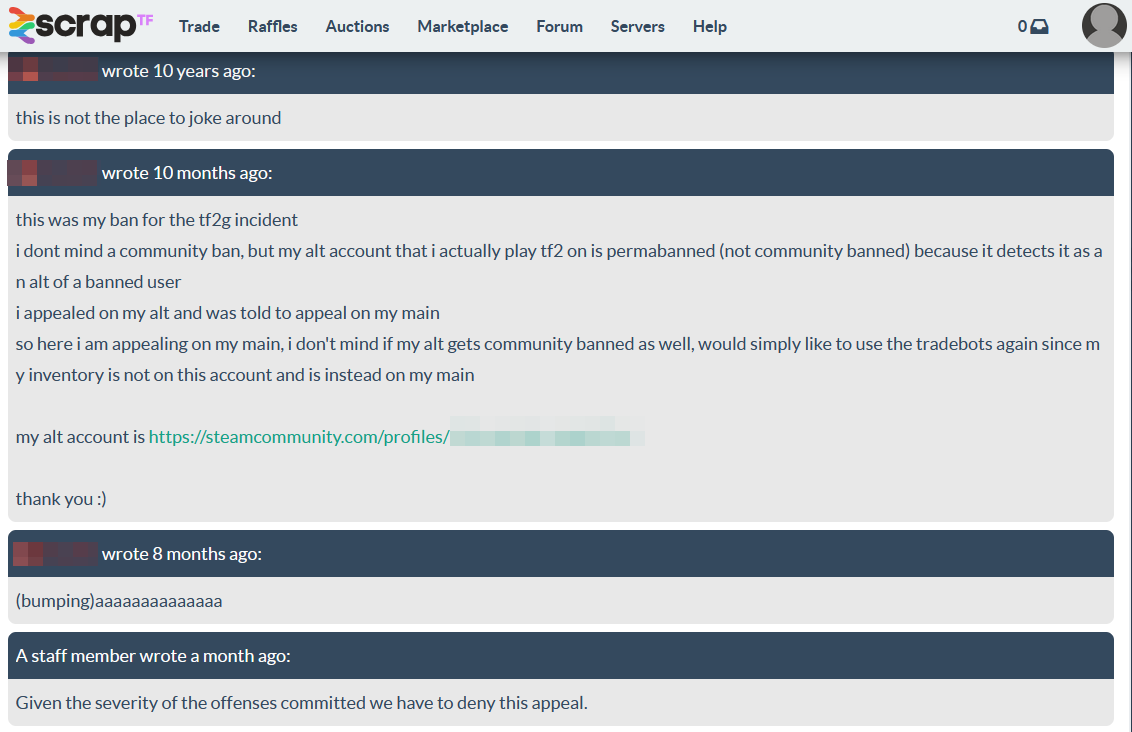Click blurred username on 8 months ago post
Viewport: 1132px width, 732px height.
click(x=55, y=554)
